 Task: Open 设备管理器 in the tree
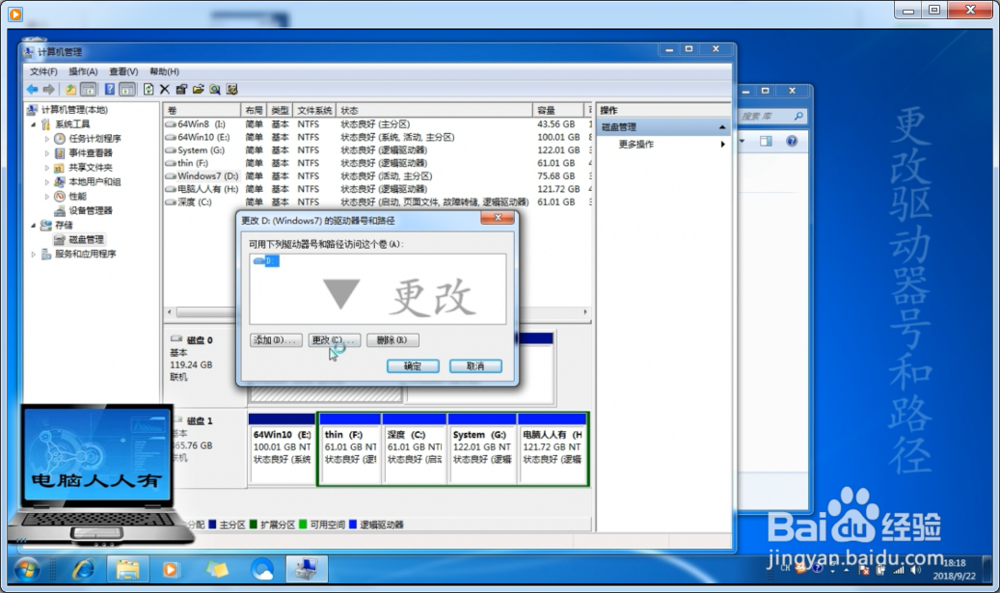pos(91,210)
